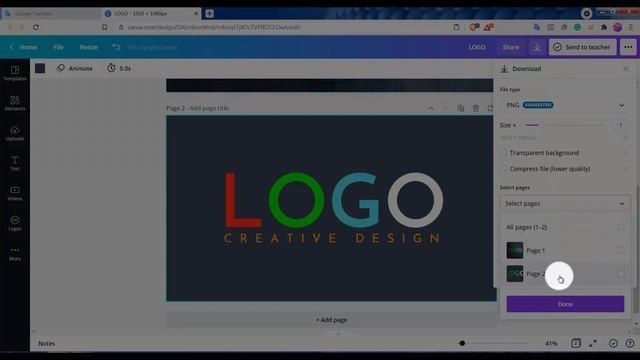Open the Text sidebar panel
Screen dimensions: 640x360
coord(15,163)
